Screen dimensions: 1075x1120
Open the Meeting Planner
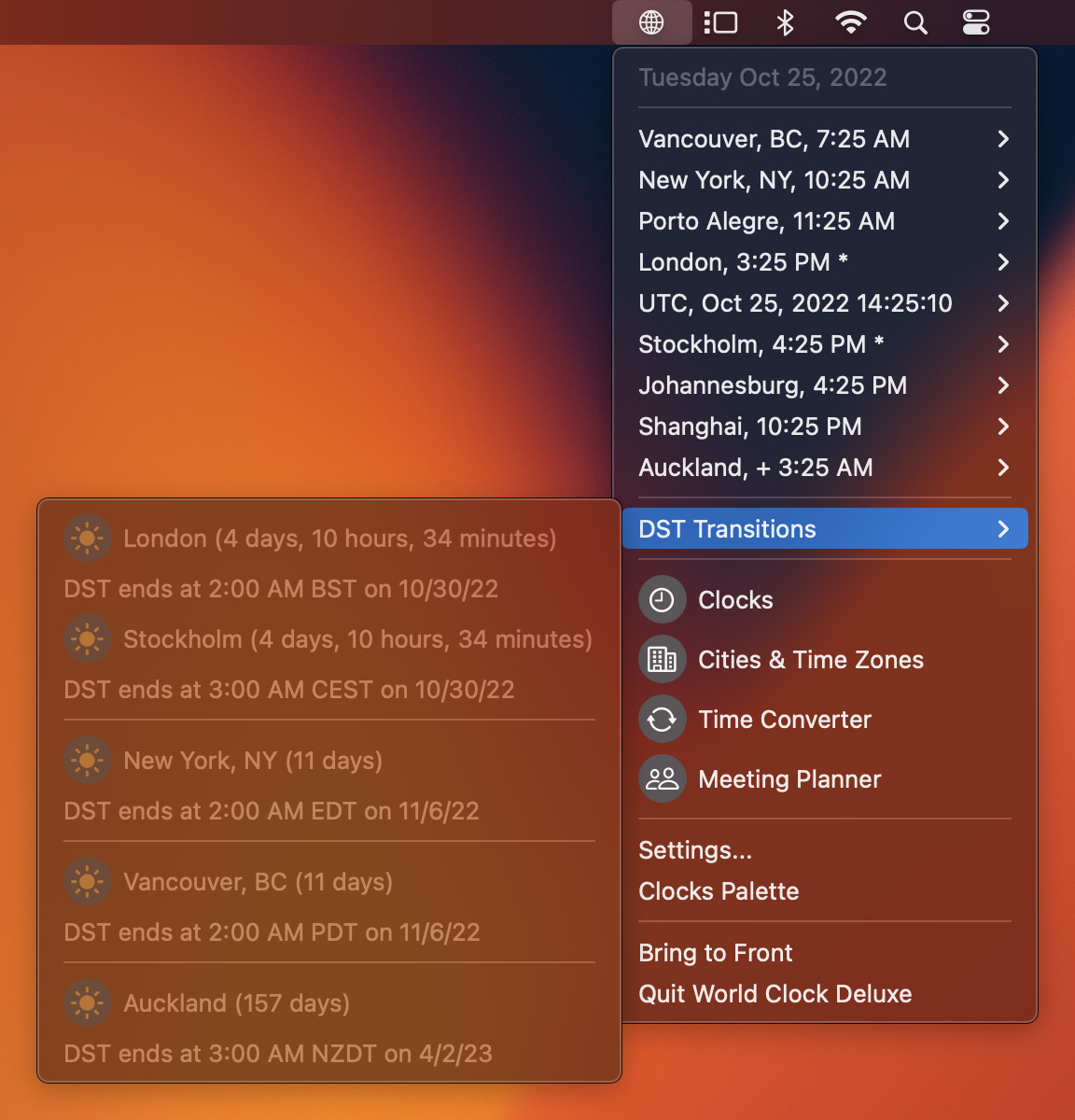(x=825, y=779)
